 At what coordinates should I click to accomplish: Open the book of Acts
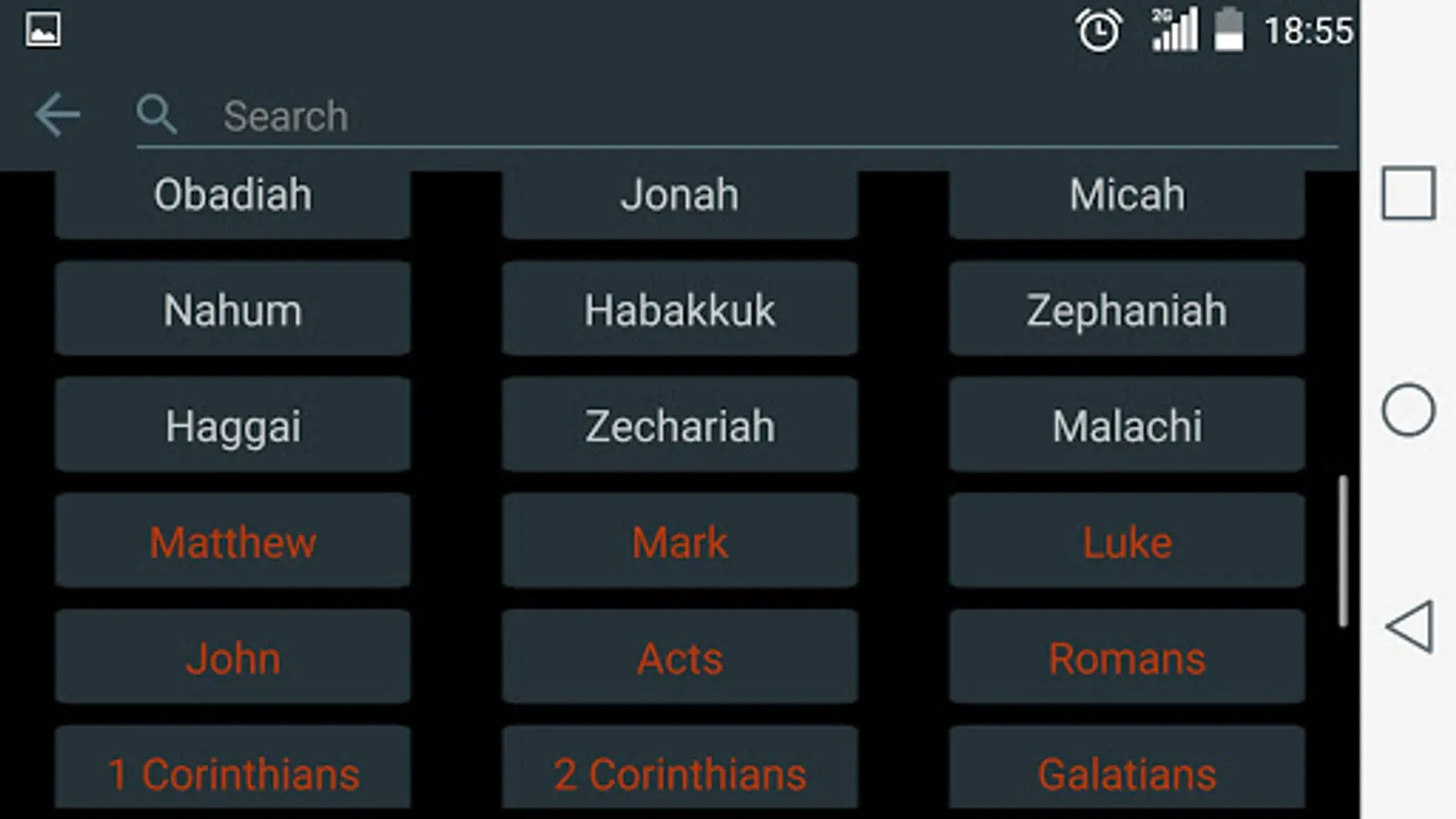(680, 657)
